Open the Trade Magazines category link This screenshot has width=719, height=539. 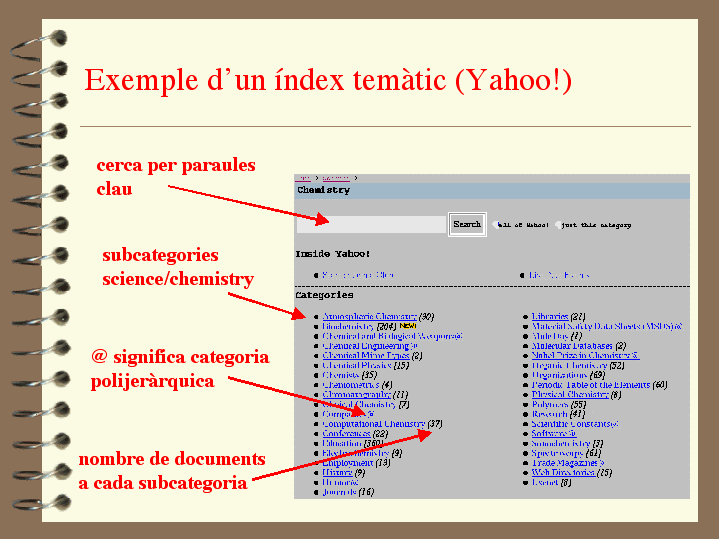[x=568, y=463]
